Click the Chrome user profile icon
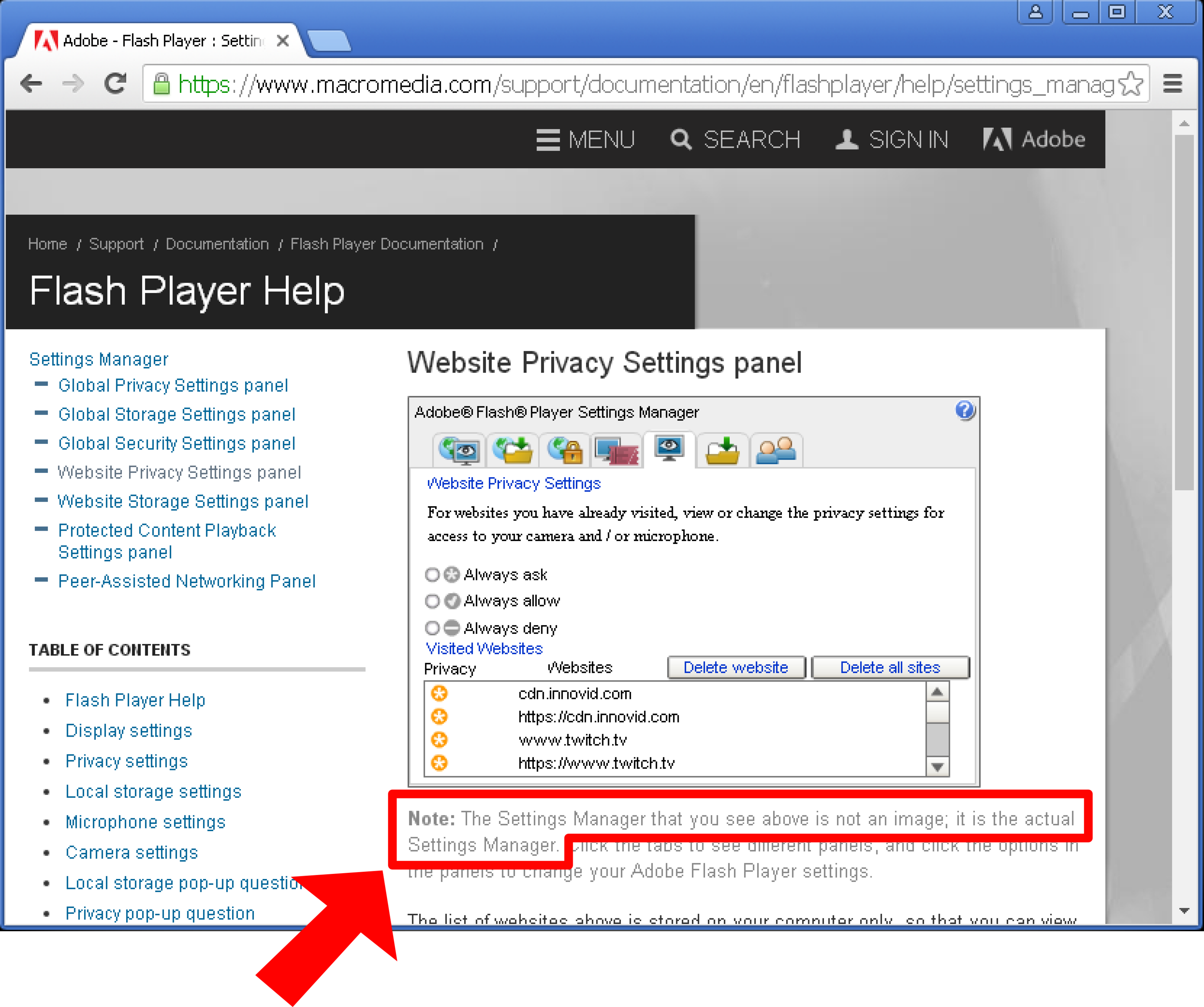Viewport: 1204px width, 1007px height. (x=1035, y=11)
